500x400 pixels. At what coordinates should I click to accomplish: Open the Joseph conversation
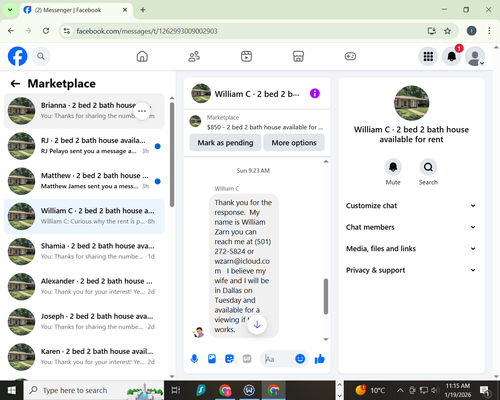tap(84, 322)
